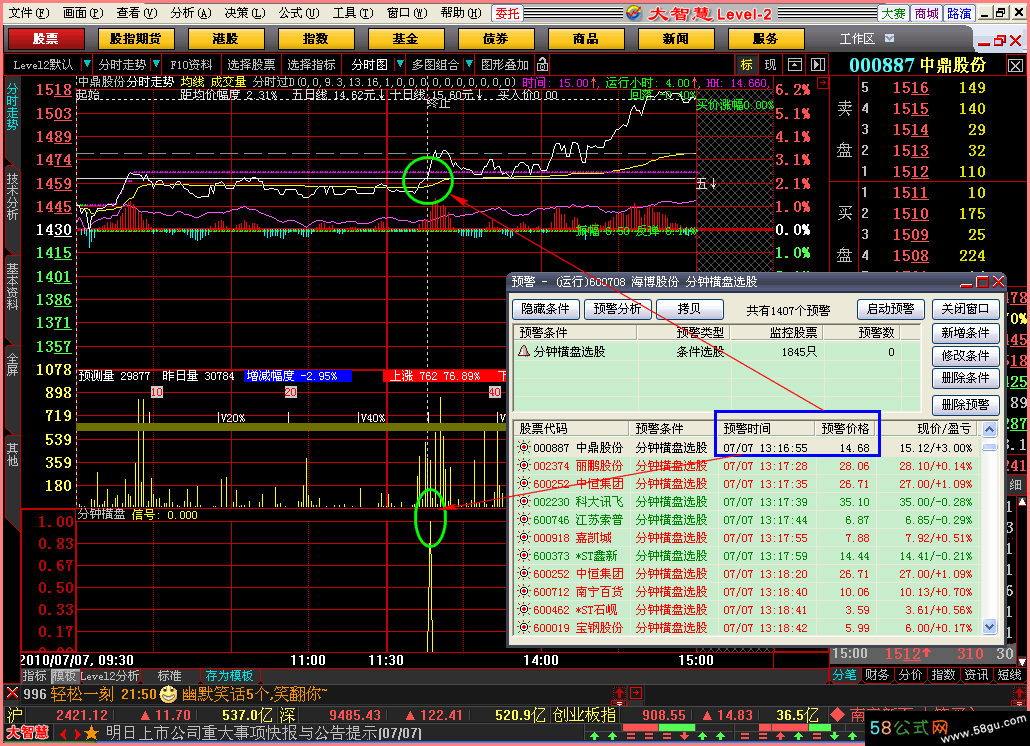Viewport: 1030px width, 746px height.
Task: Sort alerts by the 股票代码 column header
Action: point(571,429)
